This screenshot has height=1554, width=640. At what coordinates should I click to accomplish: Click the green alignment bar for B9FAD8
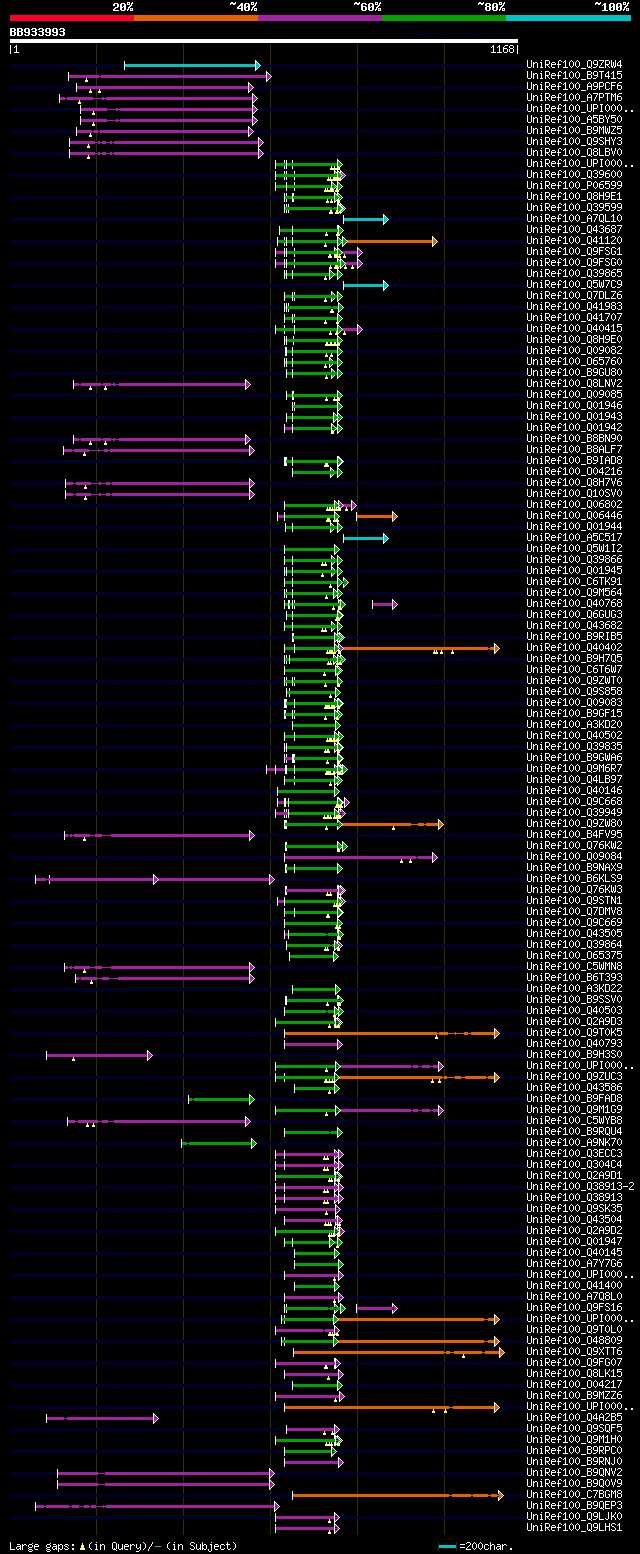coord(221,1099)
